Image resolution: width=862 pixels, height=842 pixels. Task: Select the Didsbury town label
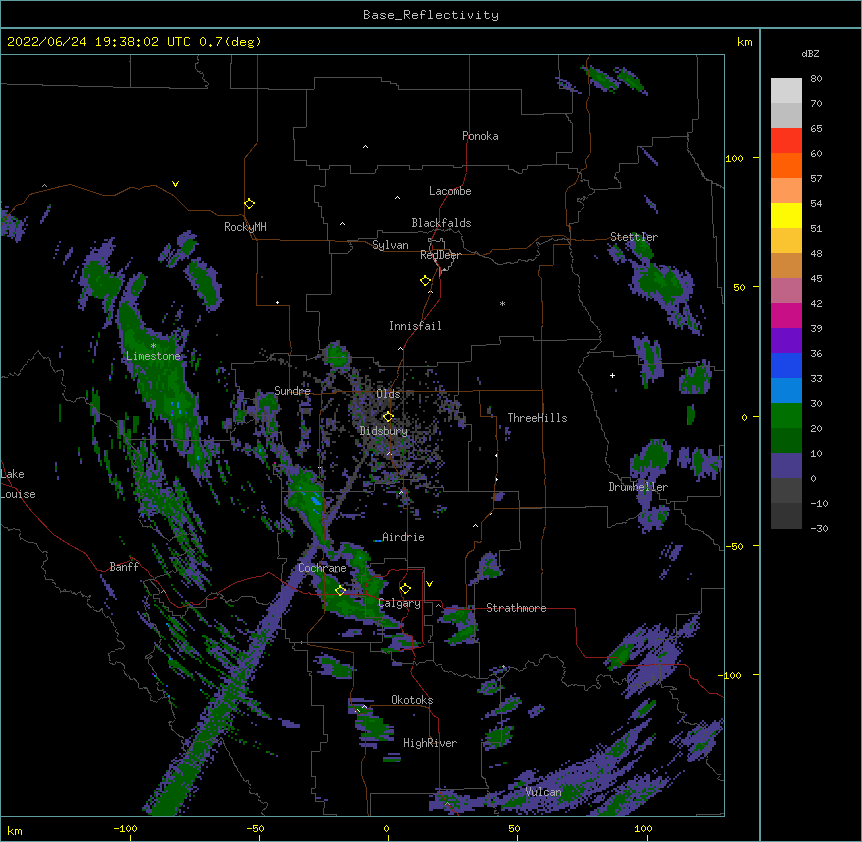[384, 431]
